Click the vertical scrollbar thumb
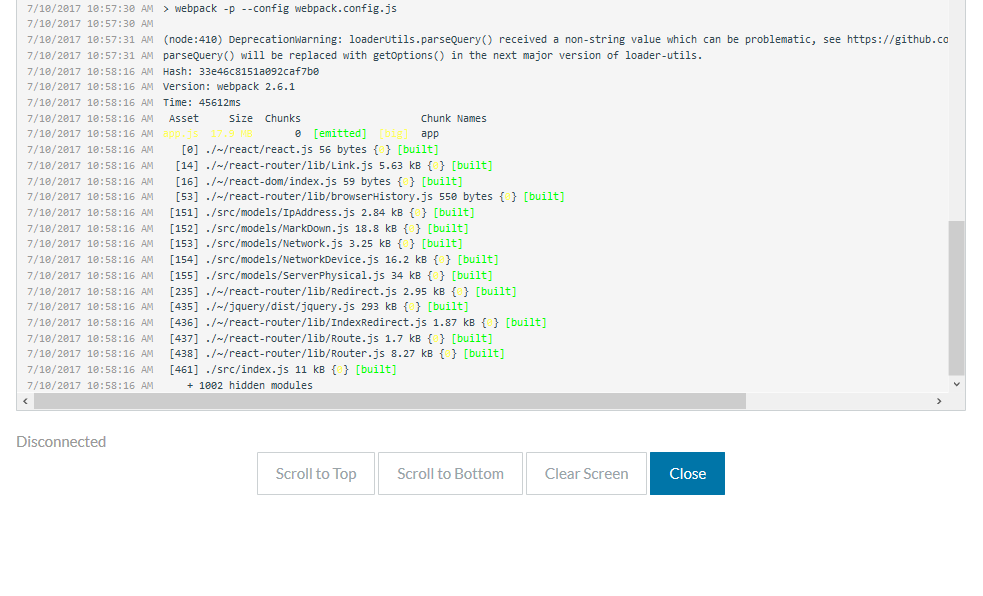 [x=957, y=297]
